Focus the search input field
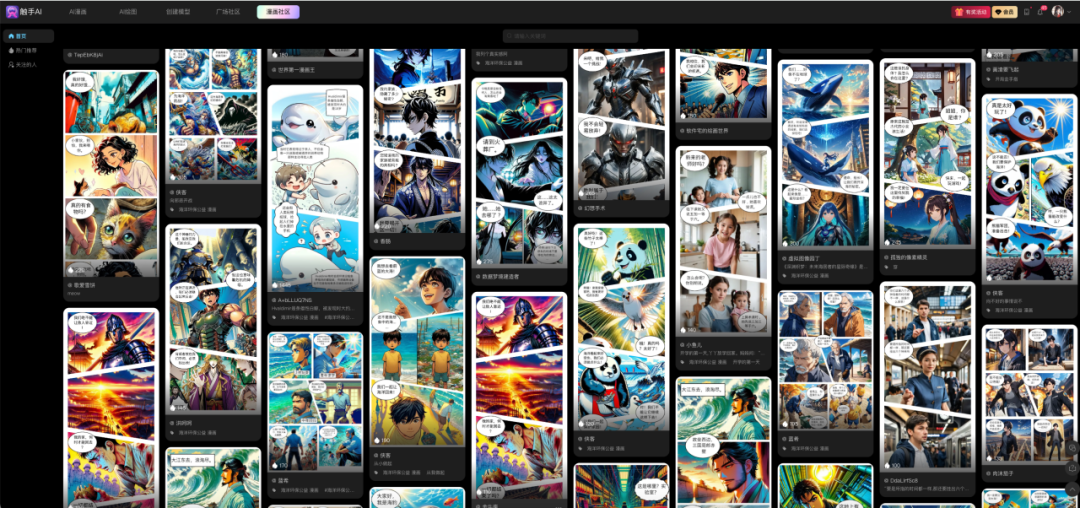Image resolution: width=1080 pixels, height=508 pixels. click(x=570, y=36)
